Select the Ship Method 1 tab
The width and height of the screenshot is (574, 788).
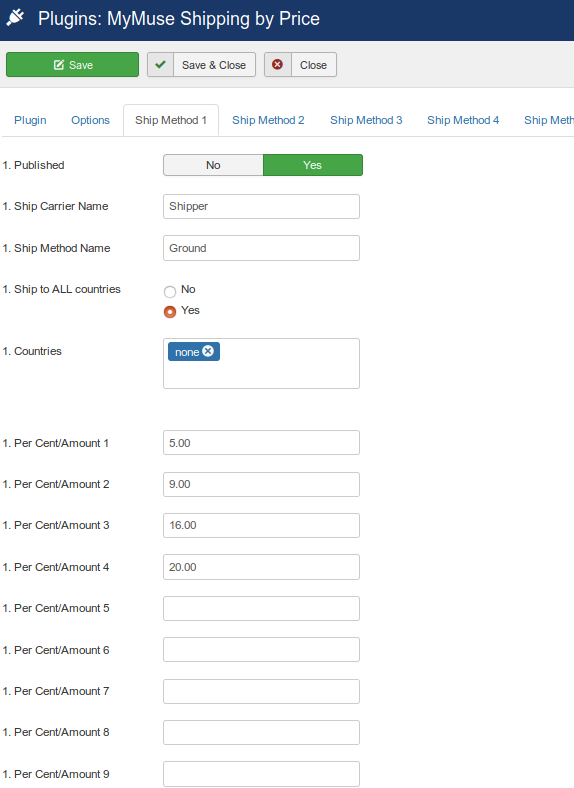click(x=171, y=120)
